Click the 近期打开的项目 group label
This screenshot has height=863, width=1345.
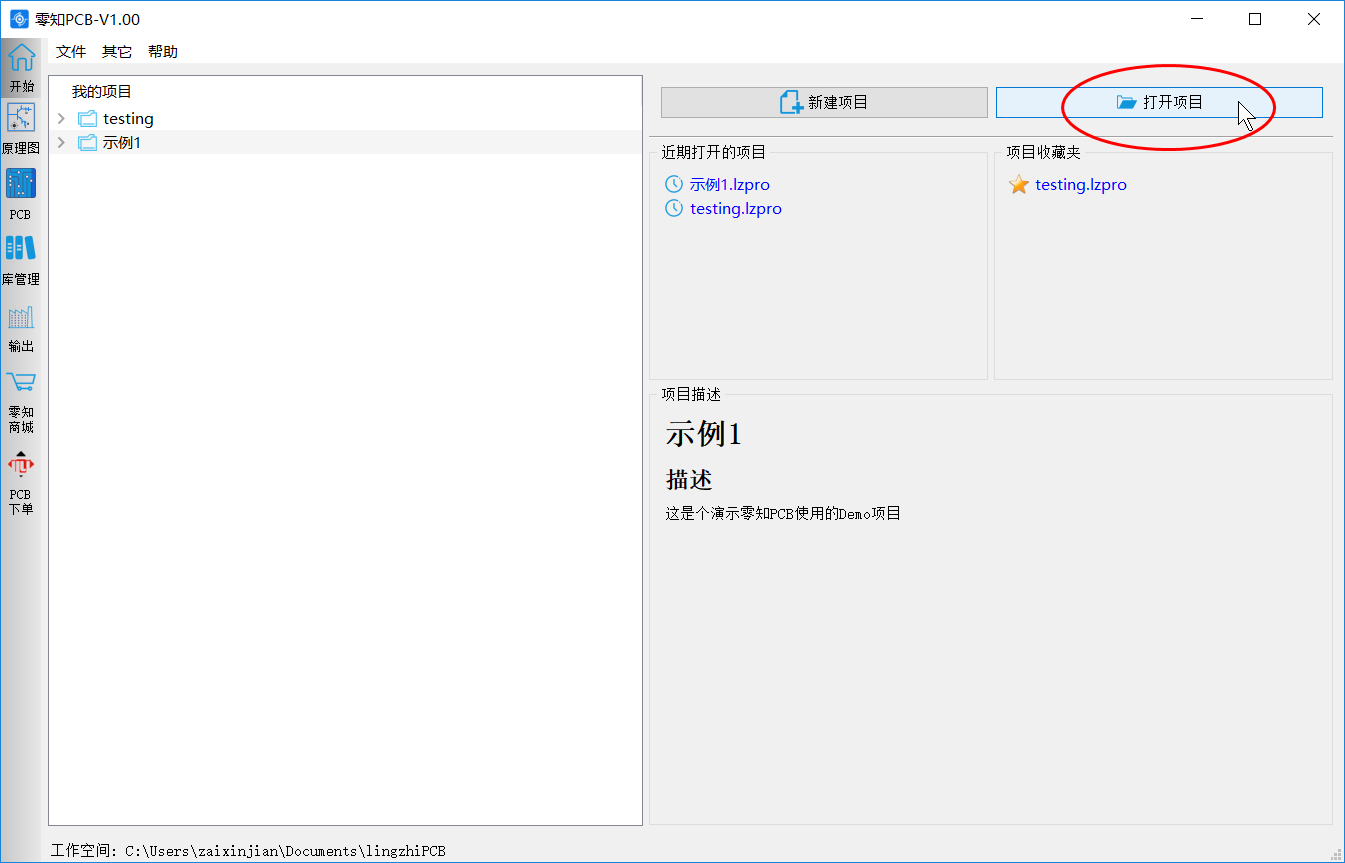point(714,153)
